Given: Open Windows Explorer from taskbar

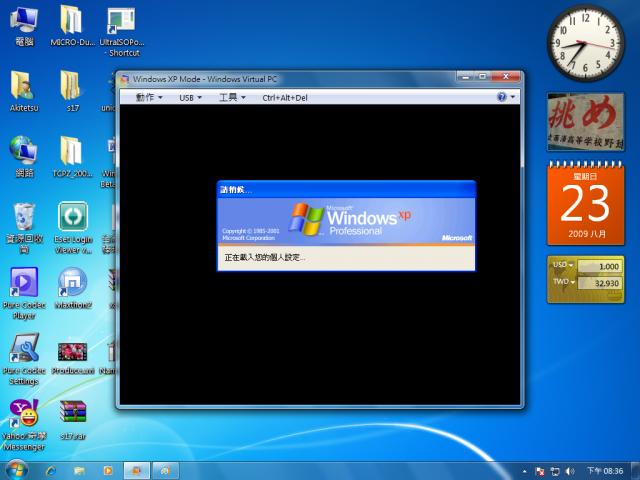Looking at the screenshot, I should coord(79,471).
